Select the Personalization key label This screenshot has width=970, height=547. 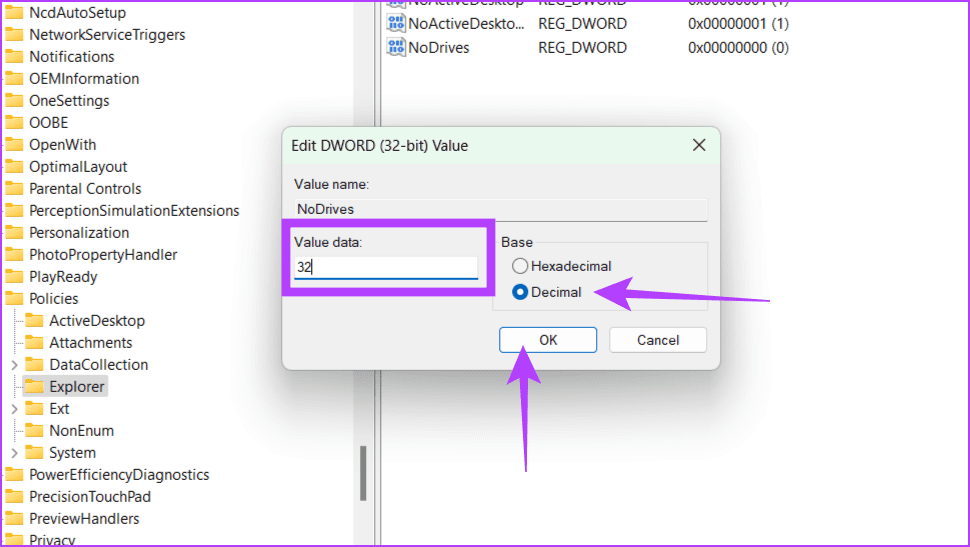[x=79, y=233]
